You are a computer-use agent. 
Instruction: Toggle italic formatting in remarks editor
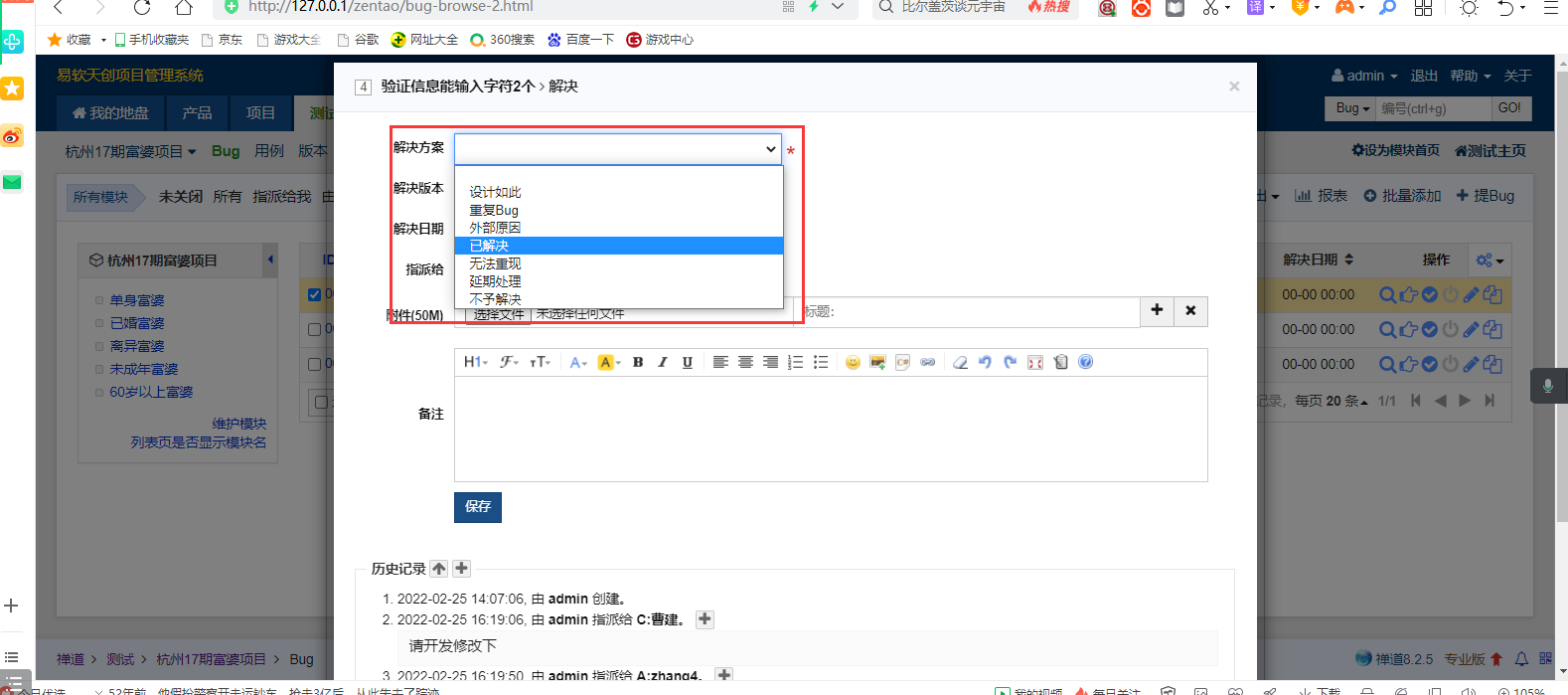point(663,362)
